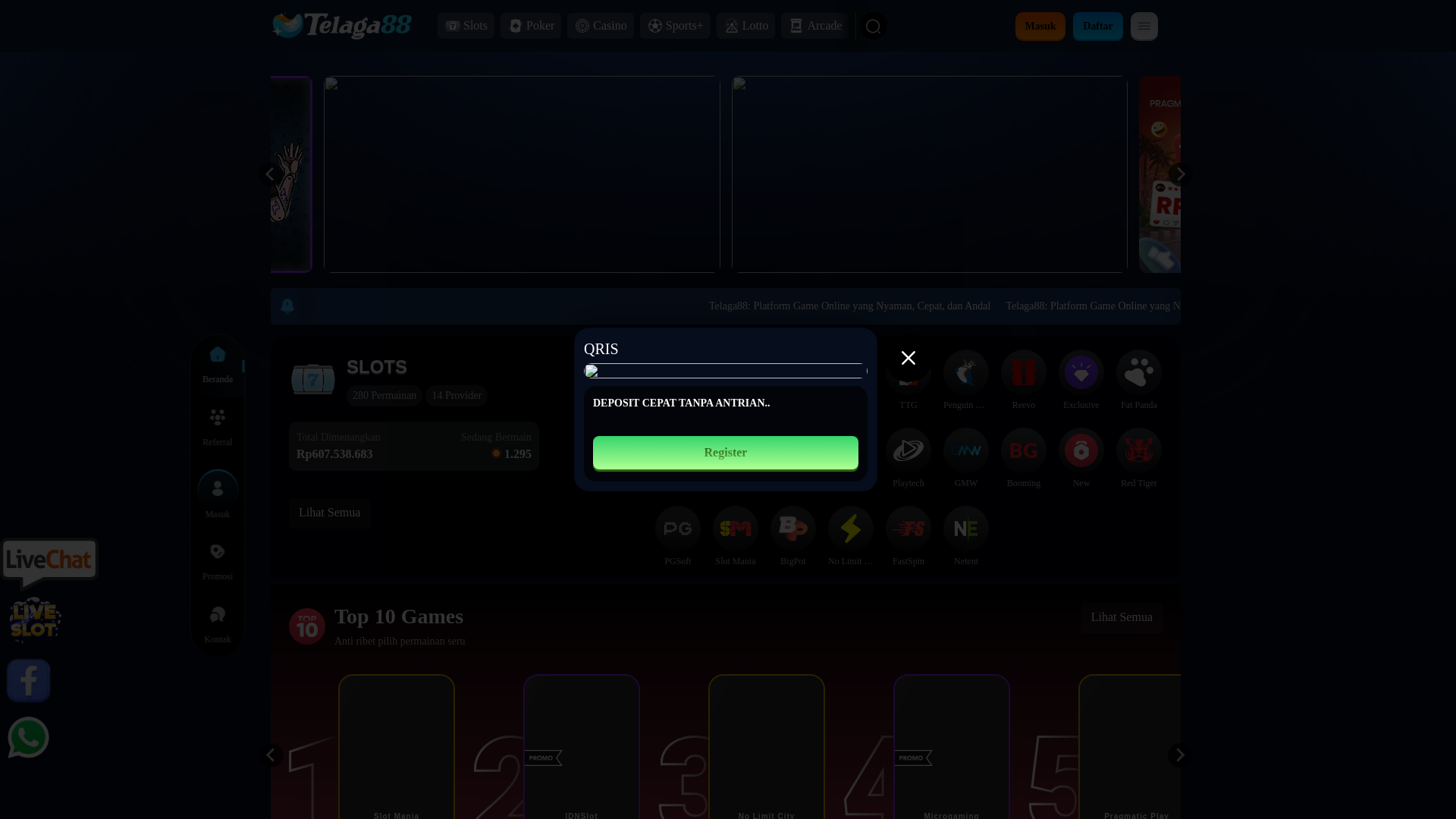Click Lihat Semua under Slots

pyautogui.click(x=329, y=513)
